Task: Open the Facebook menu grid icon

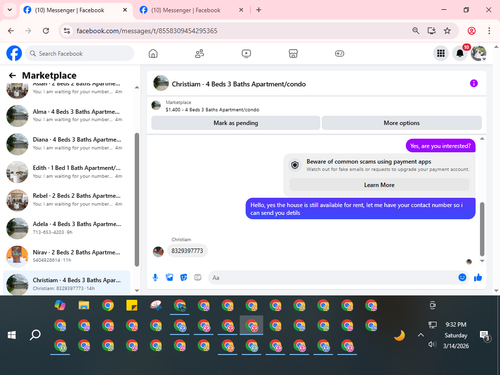Action: click(441, 53)
